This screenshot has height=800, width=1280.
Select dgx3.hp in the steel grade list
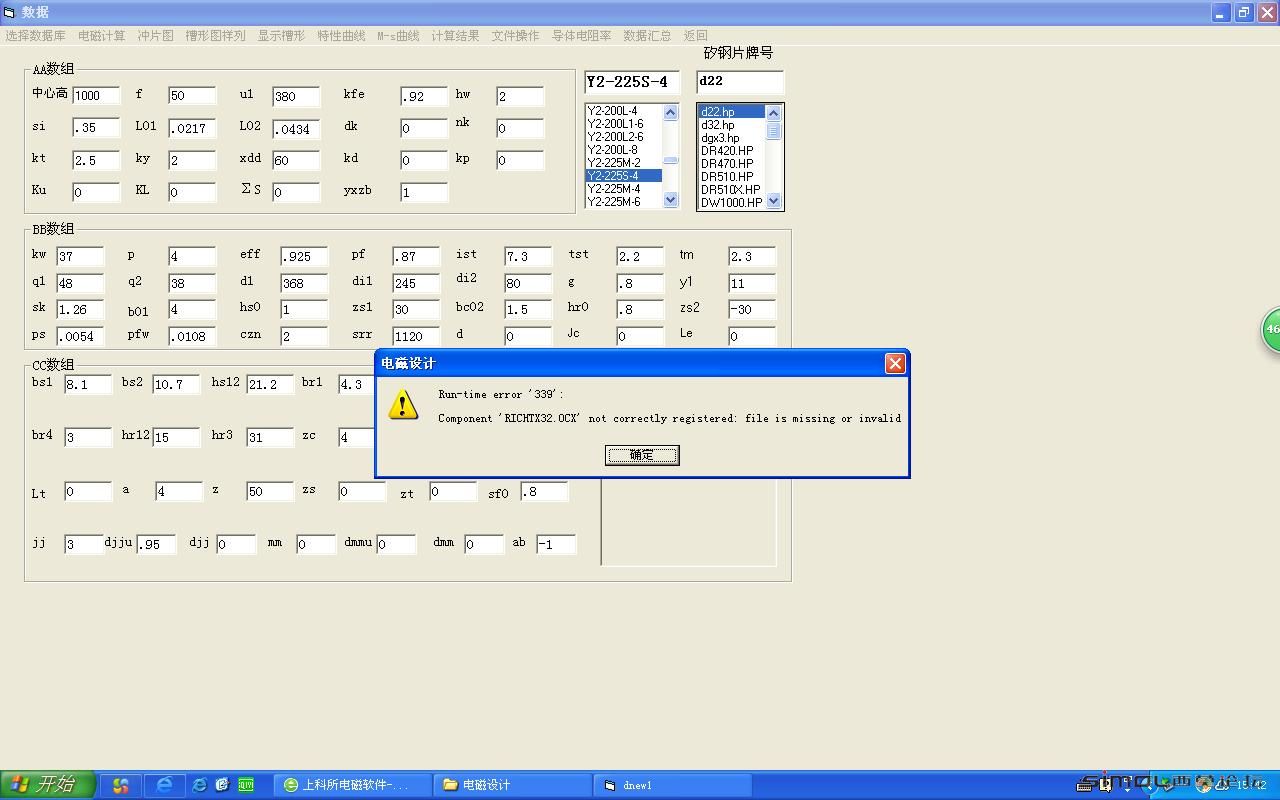[731, 138]
